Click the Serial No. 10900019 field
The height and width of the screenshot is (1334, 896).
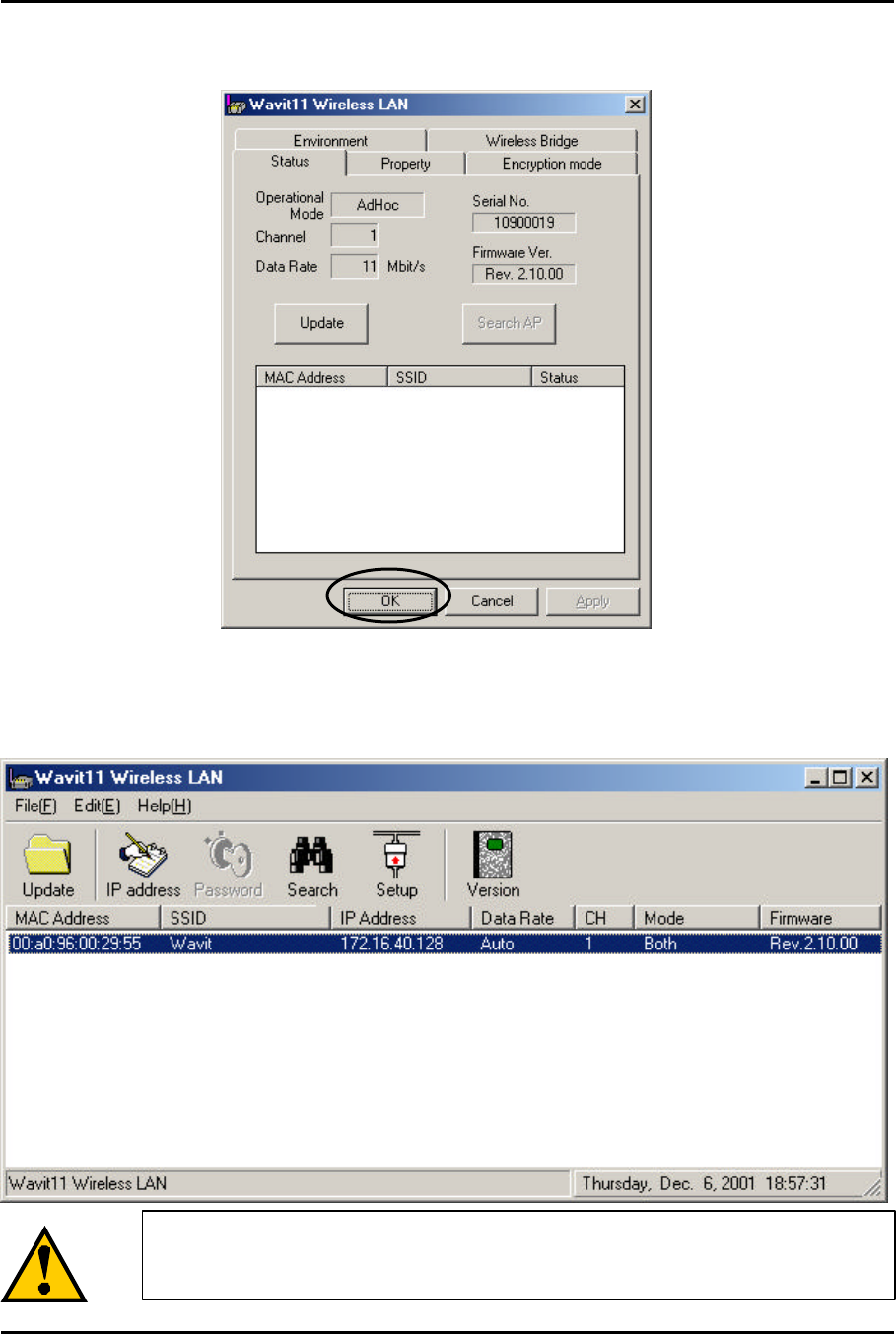pos(523,223)
